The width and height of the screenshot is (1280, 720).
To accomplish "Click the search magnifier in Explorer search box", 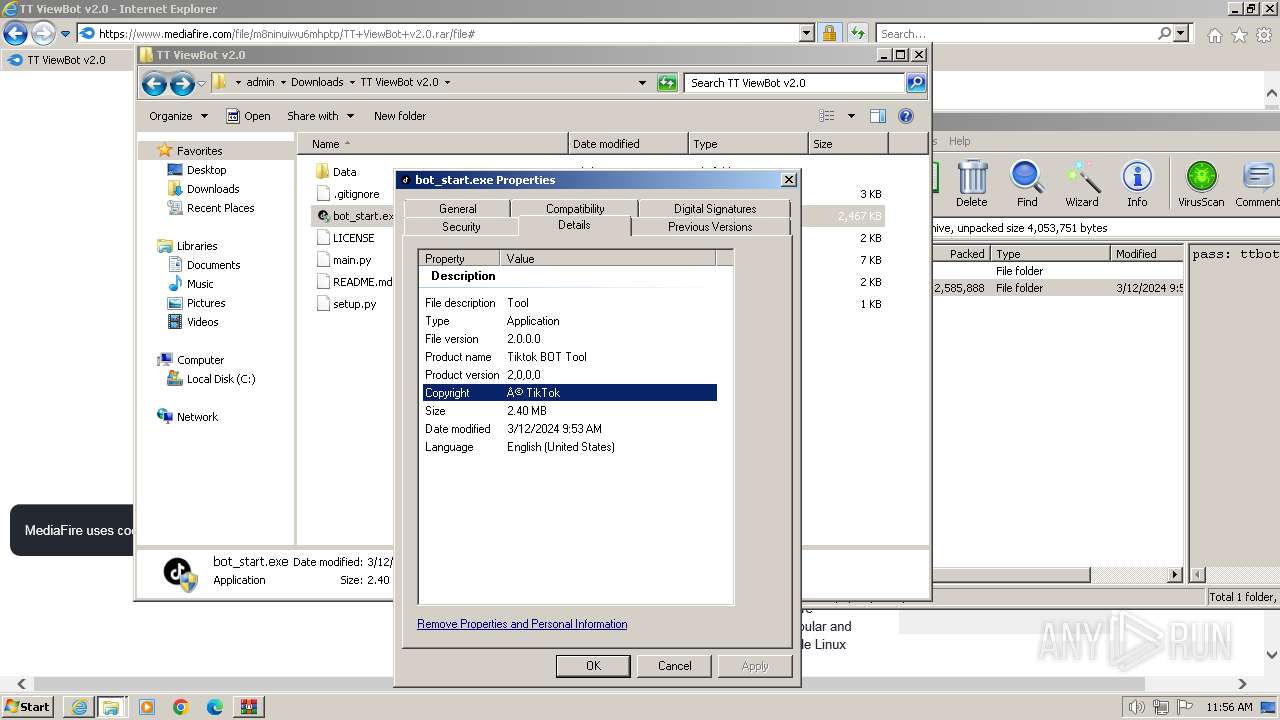I will [915, 83].
